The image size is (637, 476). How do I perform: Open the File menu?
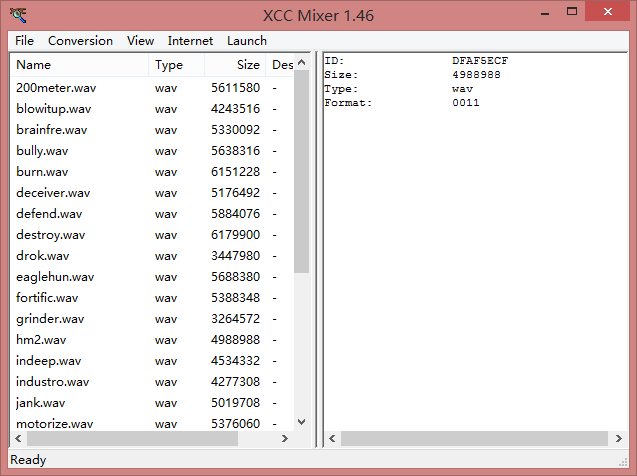(x=24, y=41)
